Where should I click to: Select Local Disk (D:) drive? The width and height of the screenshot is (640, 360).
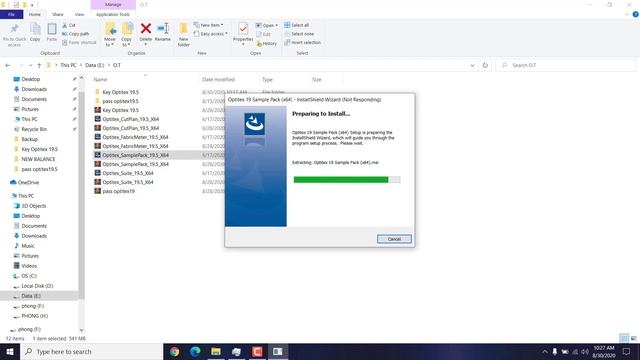[x=37, y=286]
